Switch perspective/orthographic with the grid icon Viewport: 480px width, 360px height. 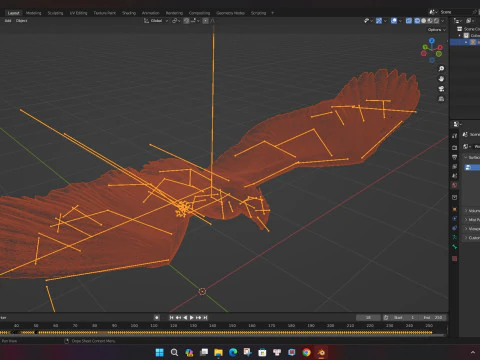coord(441,99)
